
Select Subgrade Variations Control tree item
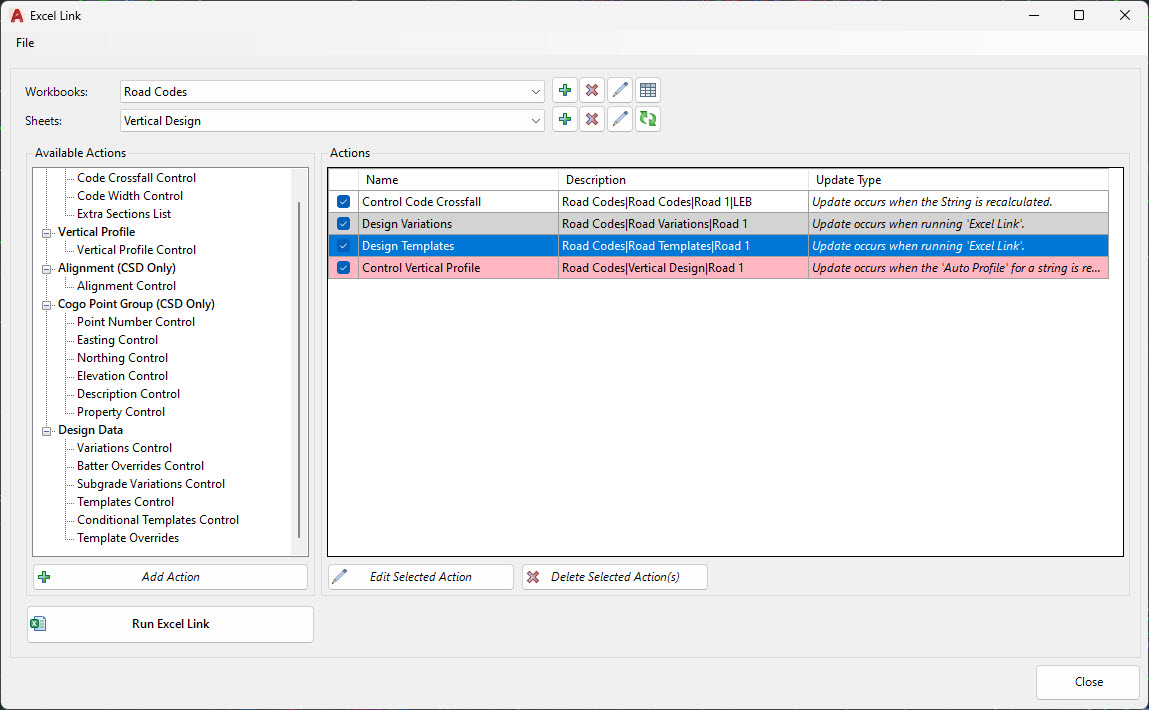[x=151, y=484]
